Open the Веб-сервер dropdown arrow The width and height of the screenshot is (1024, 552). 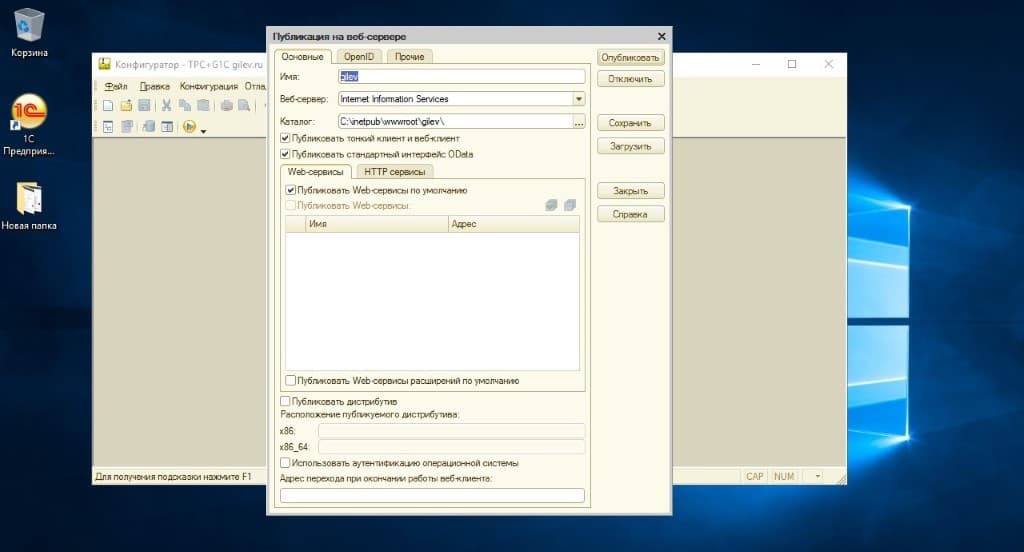[579, 99]
